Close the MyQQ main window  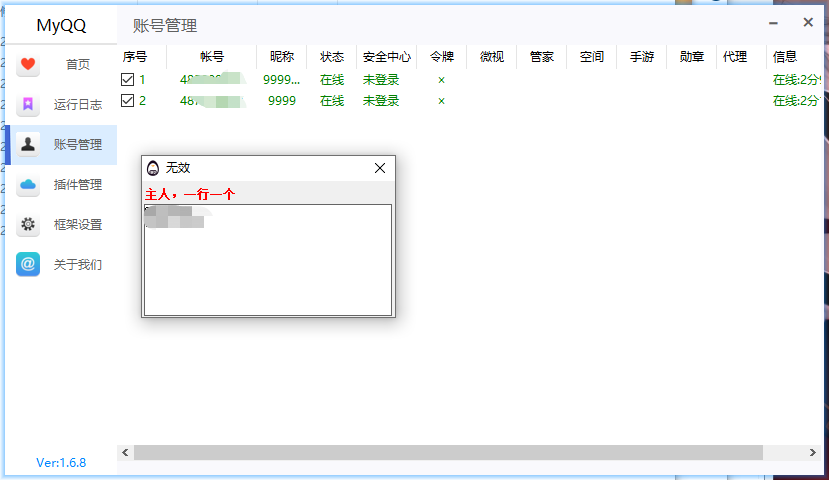[808, 22]
